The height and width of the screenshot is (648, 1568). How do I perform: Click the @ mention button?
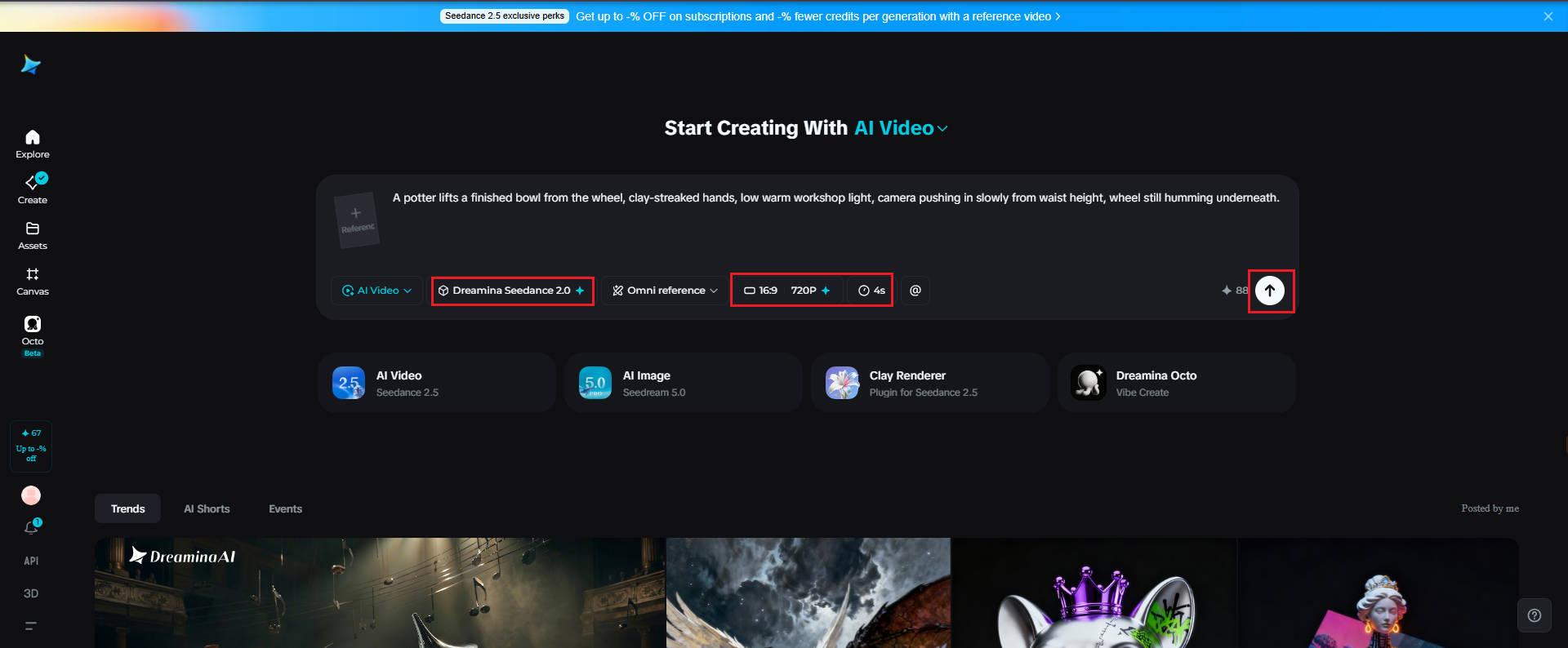915,291
